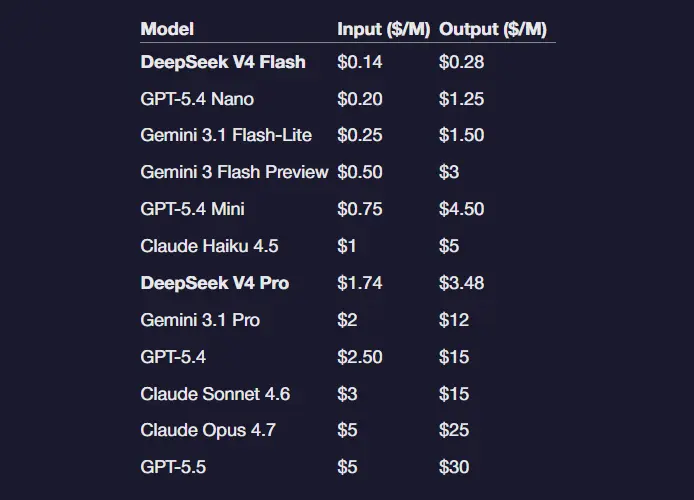Select the GPT-5.5 model name
The width and height of the screenshot is (694, 500).
point(173,467)
